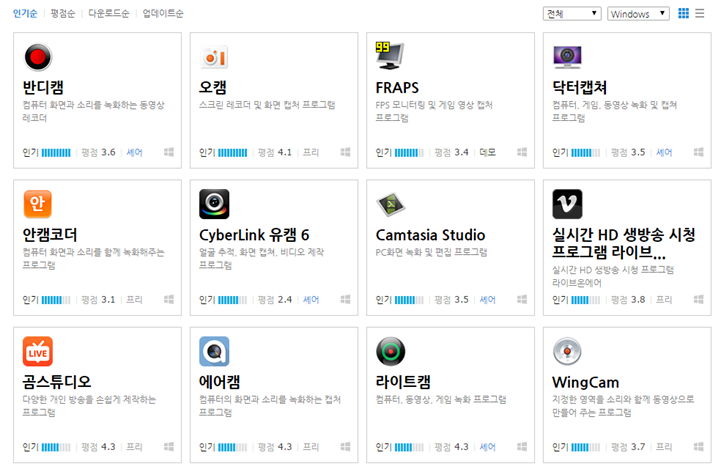Click Camtasia description PC화면 녹화 text
721x469 pixels.
(431, 252)
